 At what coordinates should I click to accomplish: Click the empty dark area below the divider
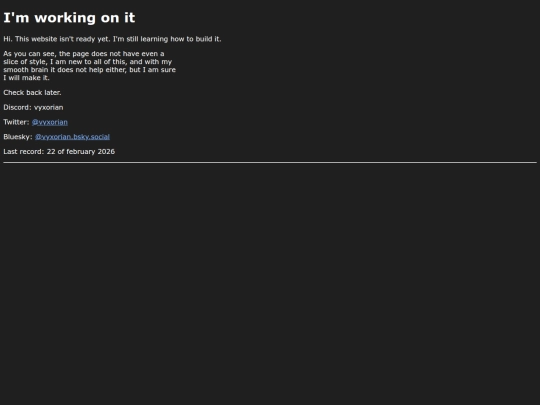pos(270,282)
